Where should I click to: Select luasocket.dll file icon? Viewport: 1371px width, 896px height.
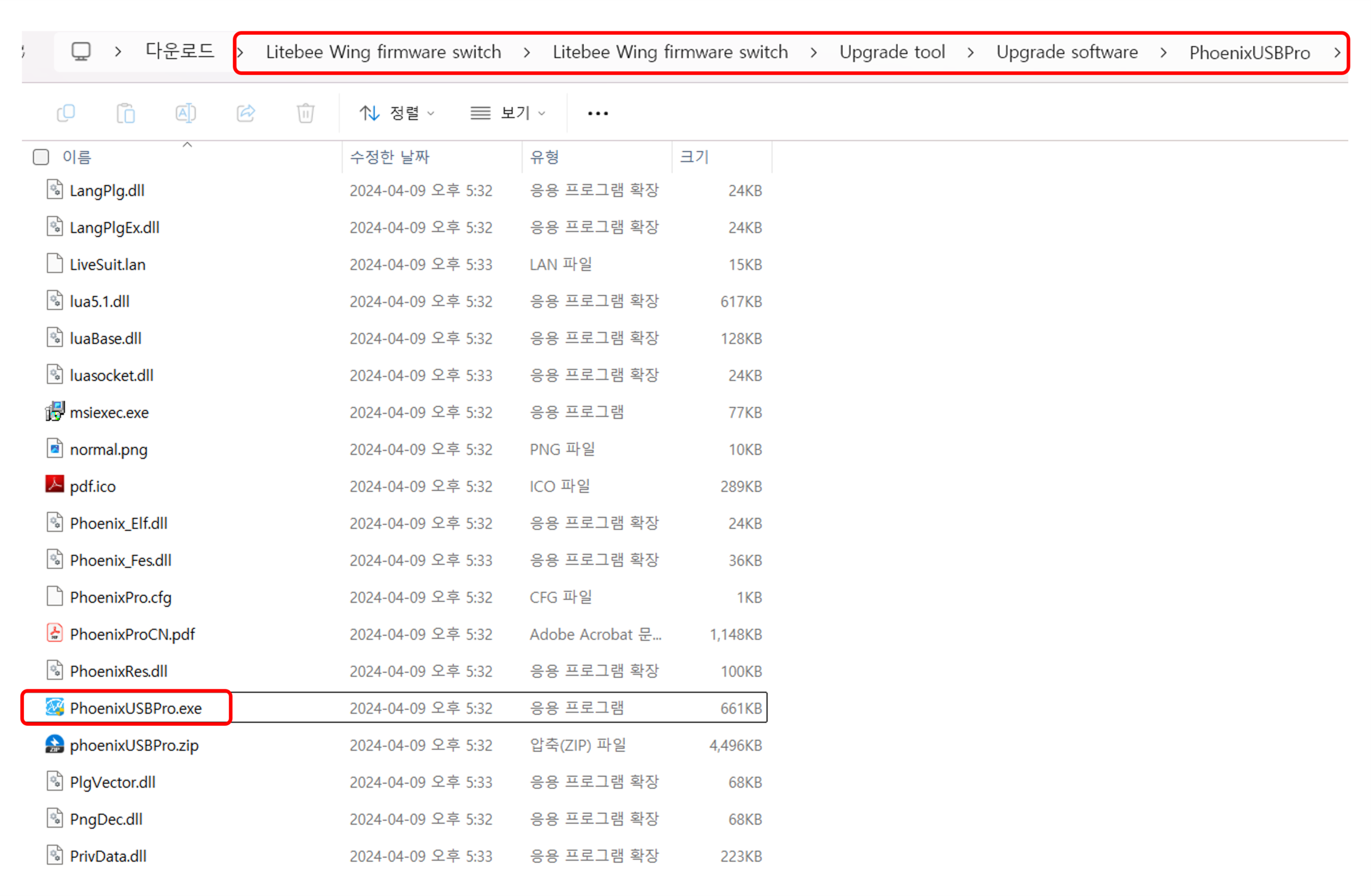click(55, 374)
